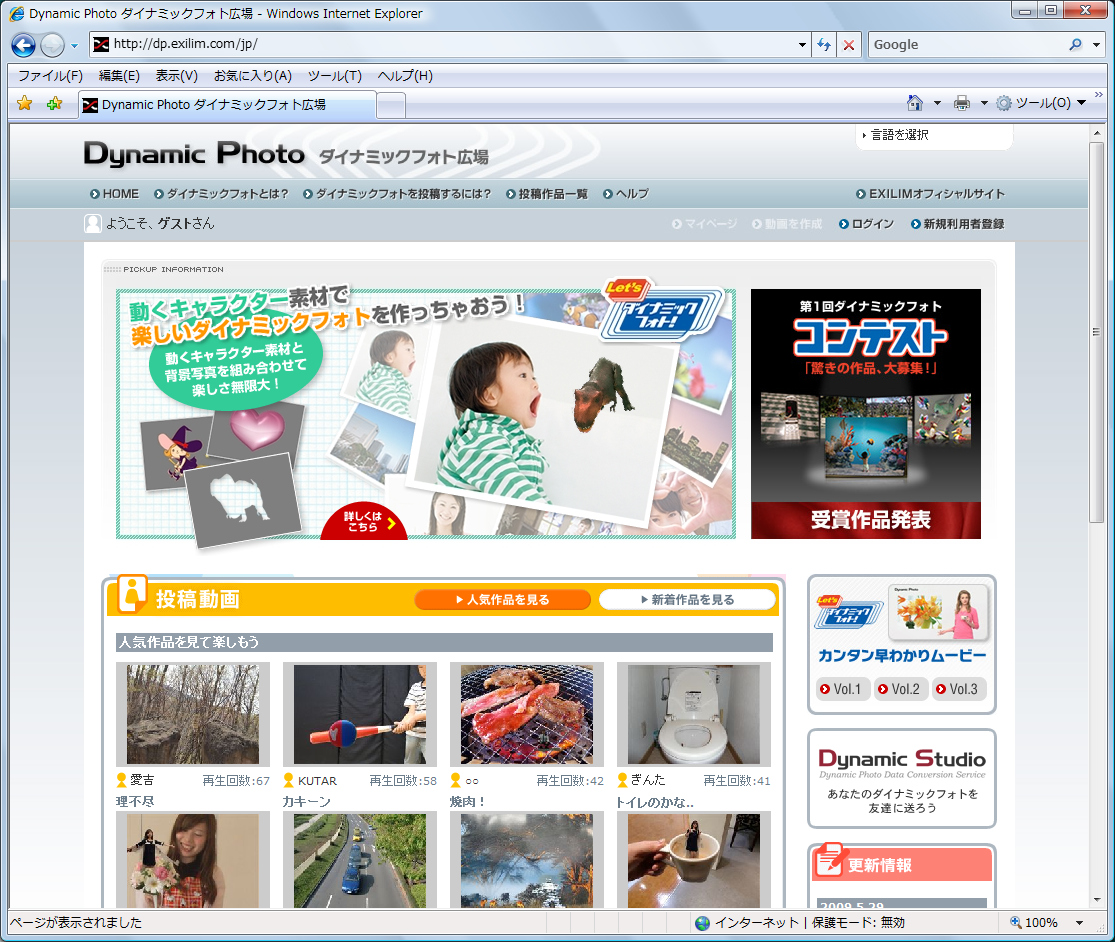The height and width of the screenshot is (942, 1115).
Task: Open the 焼肉! video thumbnail
Action: 526,713
